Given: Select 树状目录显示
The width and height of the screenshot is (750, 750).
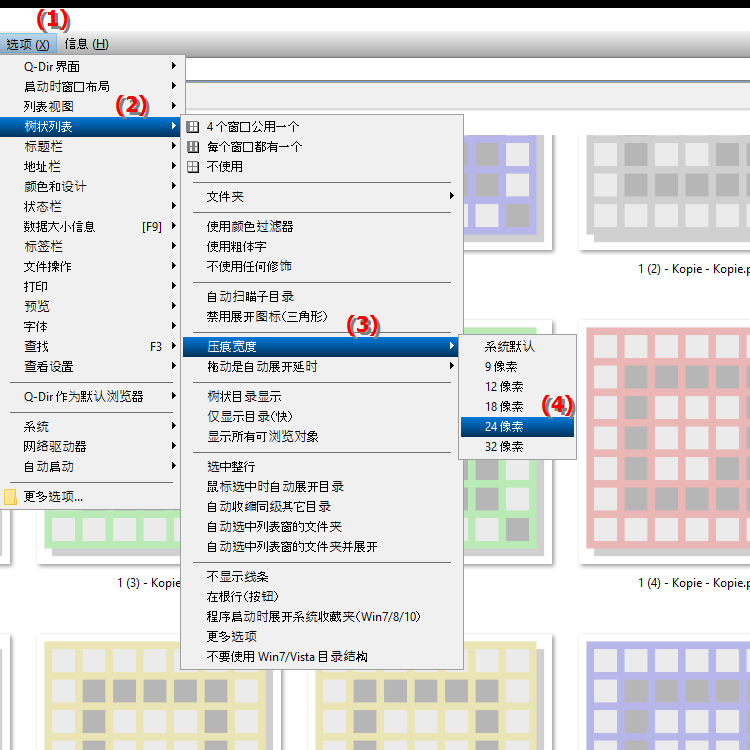Looking at the screenshot, I should click(321, 397).
